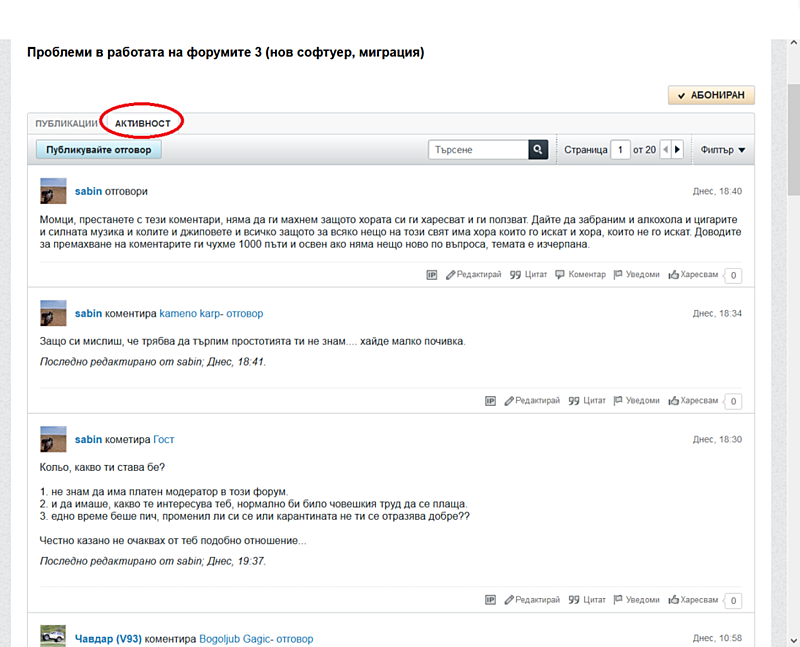Open IP icon on 18:30 comment

coord(490,600)
